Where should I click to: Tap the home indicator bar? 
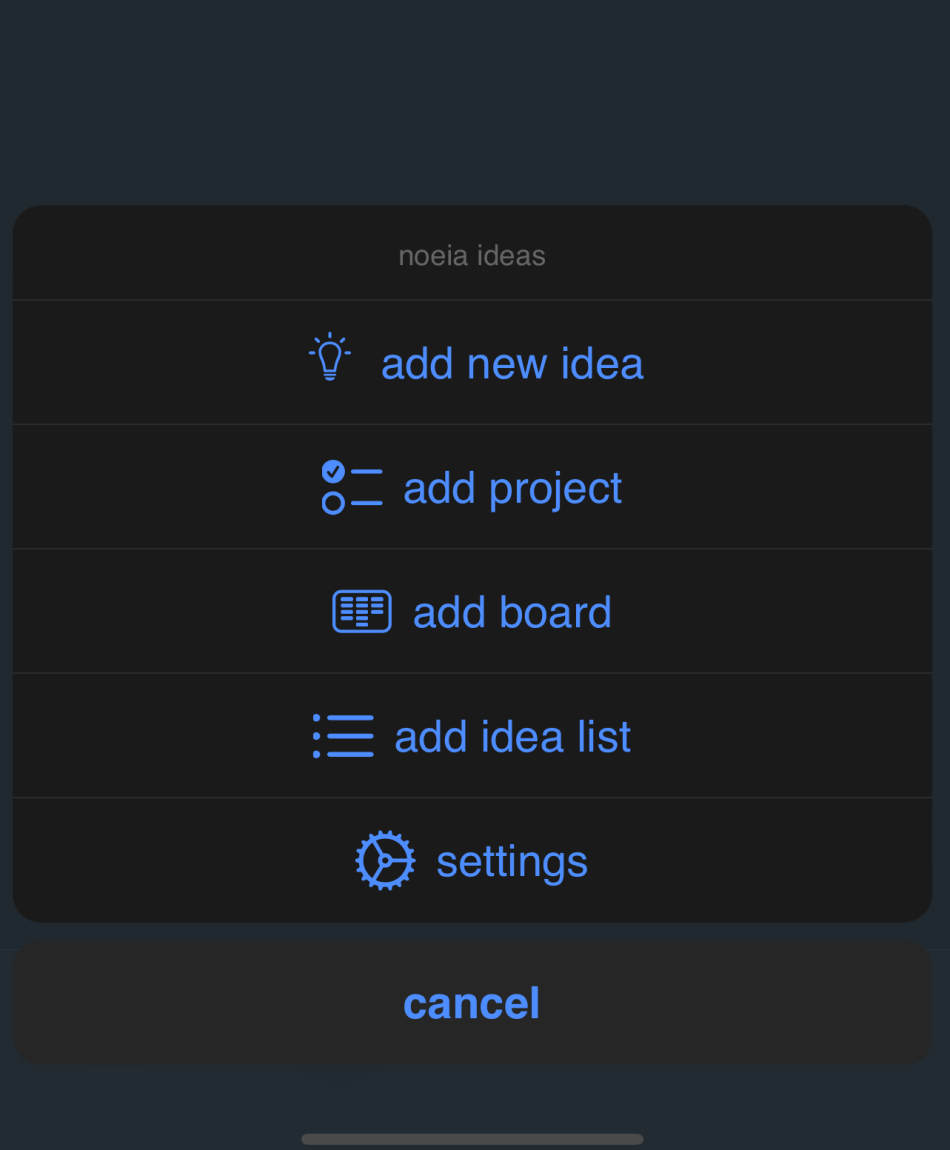(x=472, y=1139)
